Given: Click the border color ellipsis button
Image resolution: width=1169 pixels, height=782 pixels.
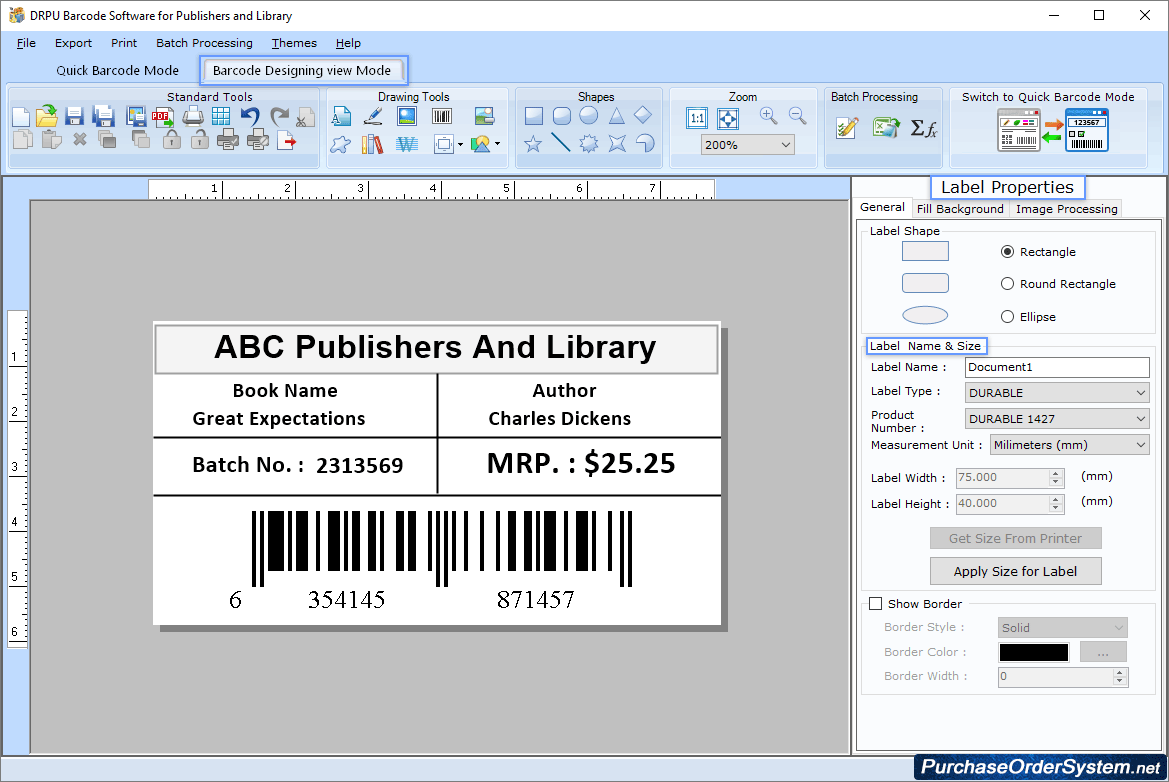Looking at the screenshot, I should point(1103,652).
